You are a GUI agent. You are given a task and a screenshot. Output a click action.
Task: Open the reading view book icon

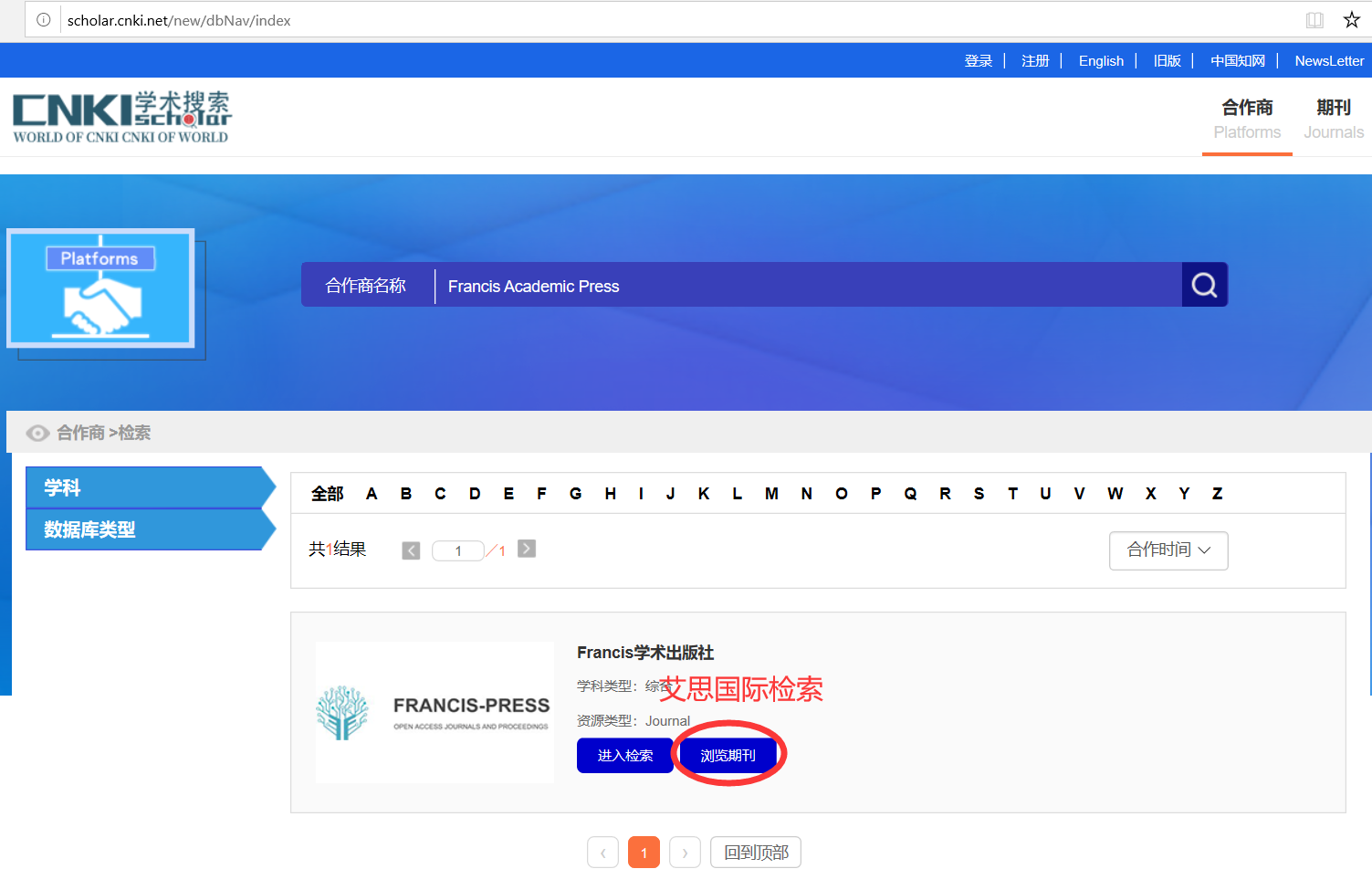[1314, 20]
